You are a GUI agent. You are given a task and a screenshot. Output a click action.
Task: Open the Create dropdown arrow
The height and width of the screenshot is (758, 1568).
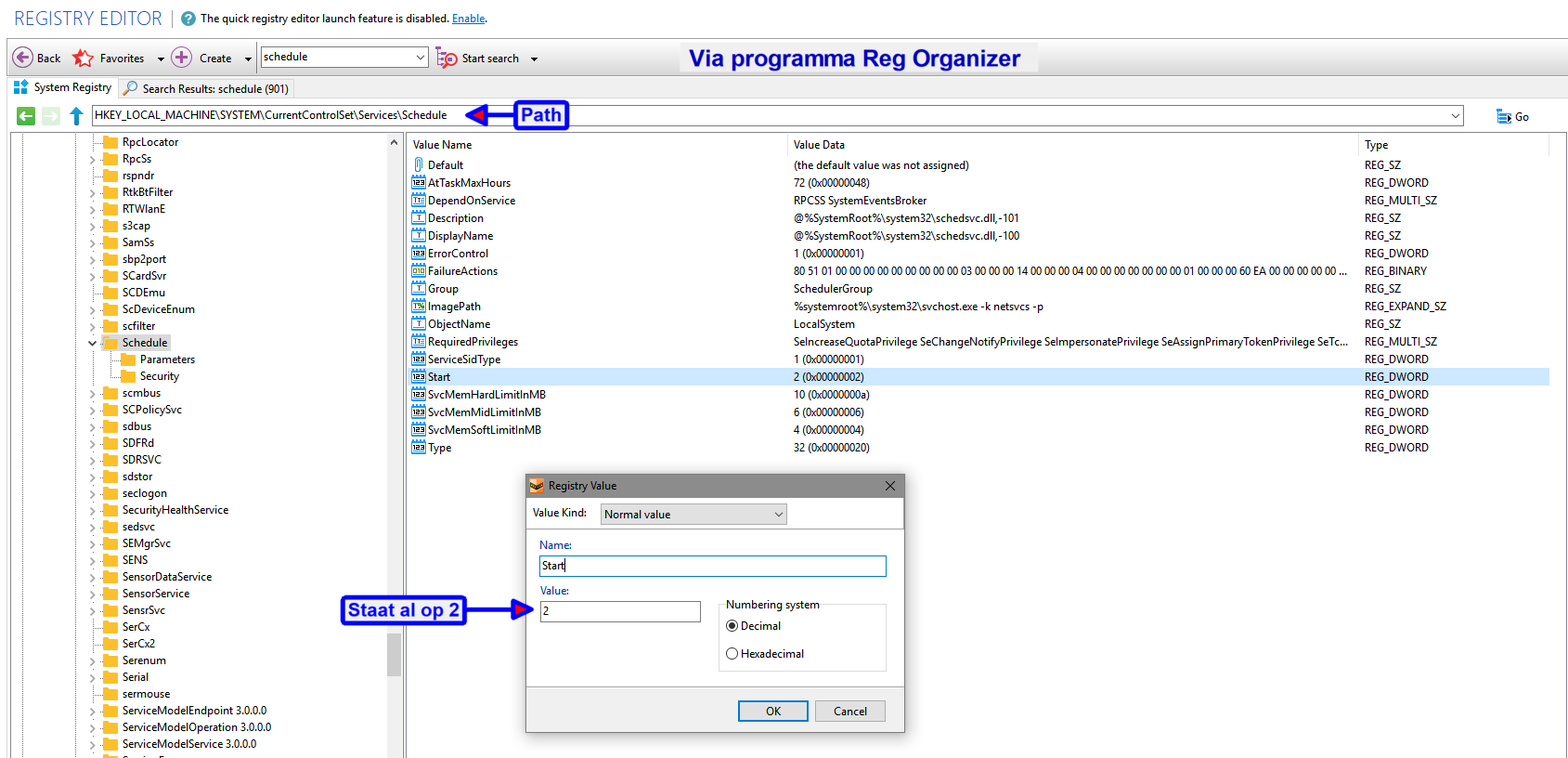(x=248, y=59)
